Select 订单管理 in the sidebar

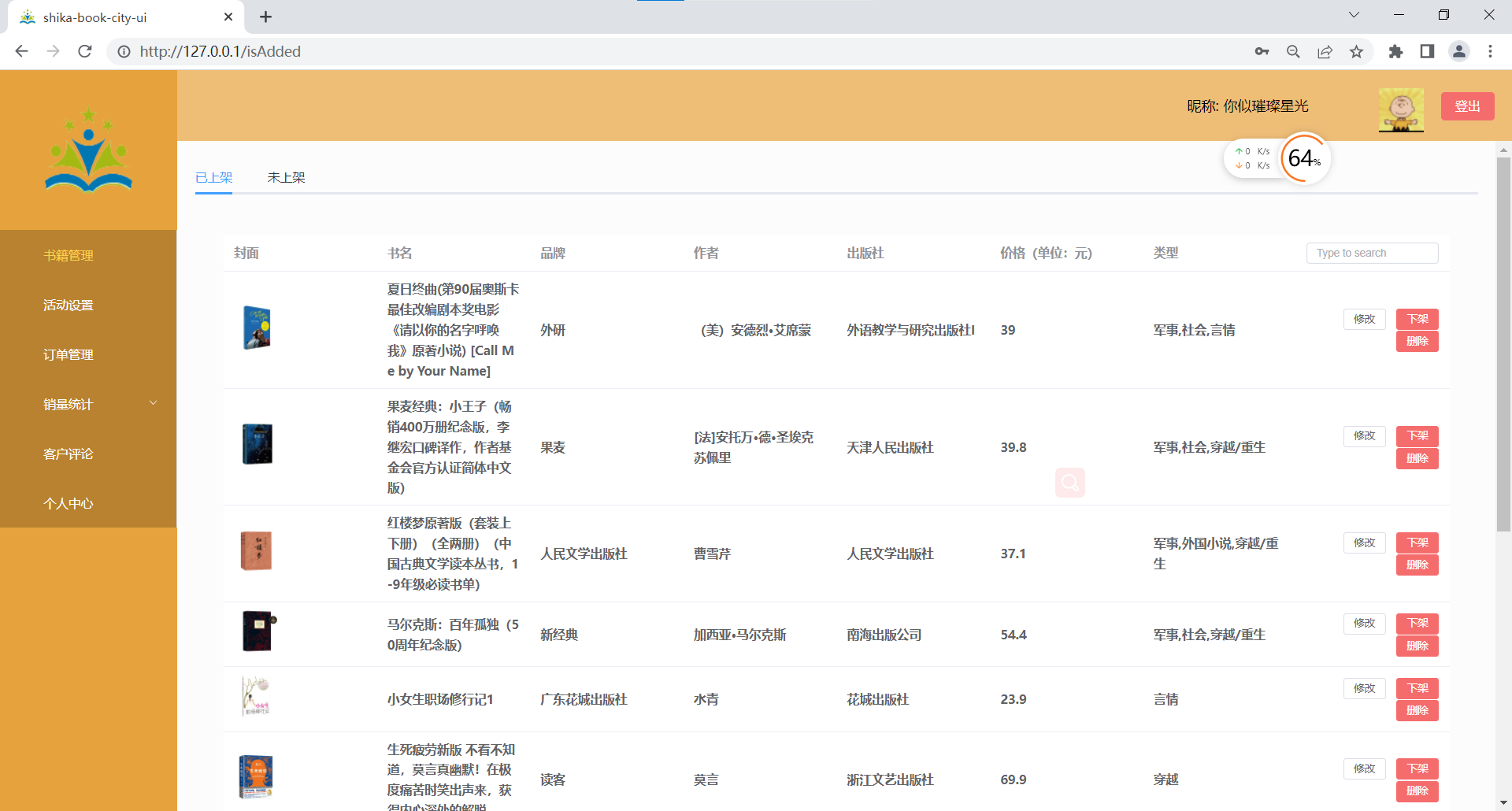pyautogui.click(x=68, y=354)
